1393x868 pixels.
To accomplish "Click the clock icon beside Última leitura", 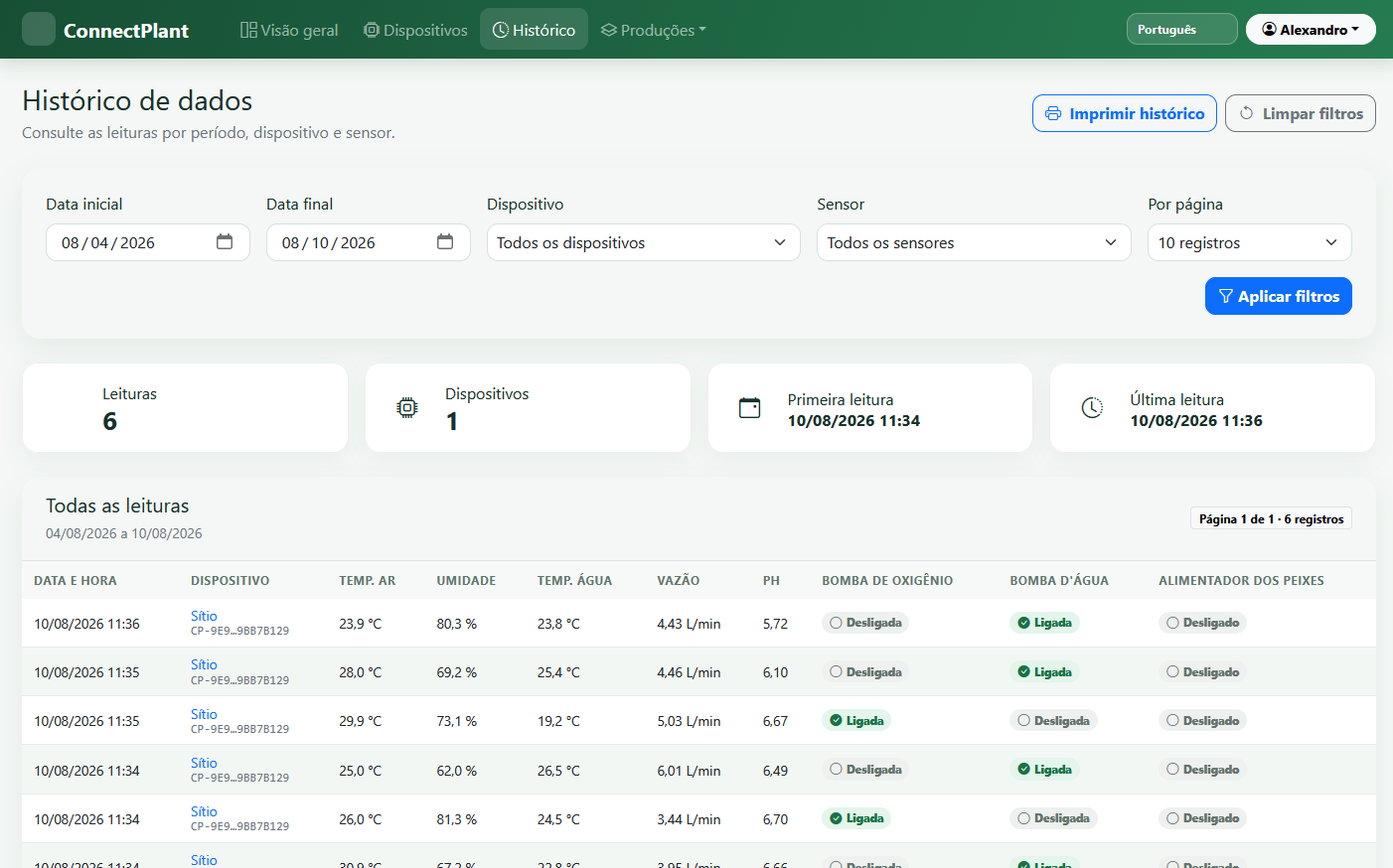I will [x=1092, y=407].
